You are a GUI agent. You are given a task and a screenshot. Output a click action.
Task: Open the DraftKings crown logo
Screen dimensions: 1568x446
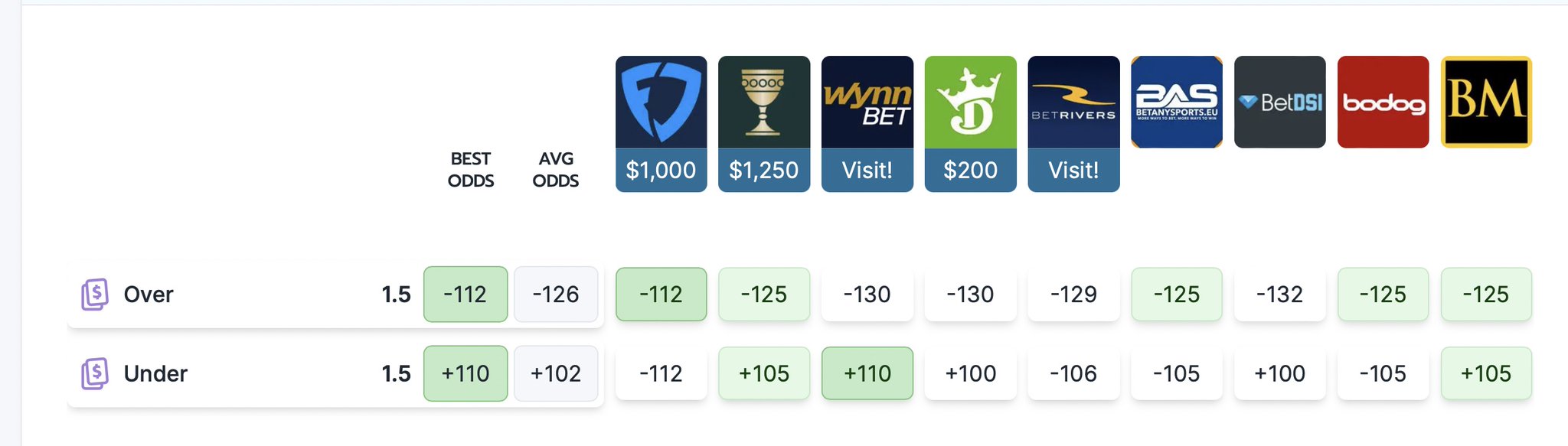pyautogui.click(x=970, y=102)
